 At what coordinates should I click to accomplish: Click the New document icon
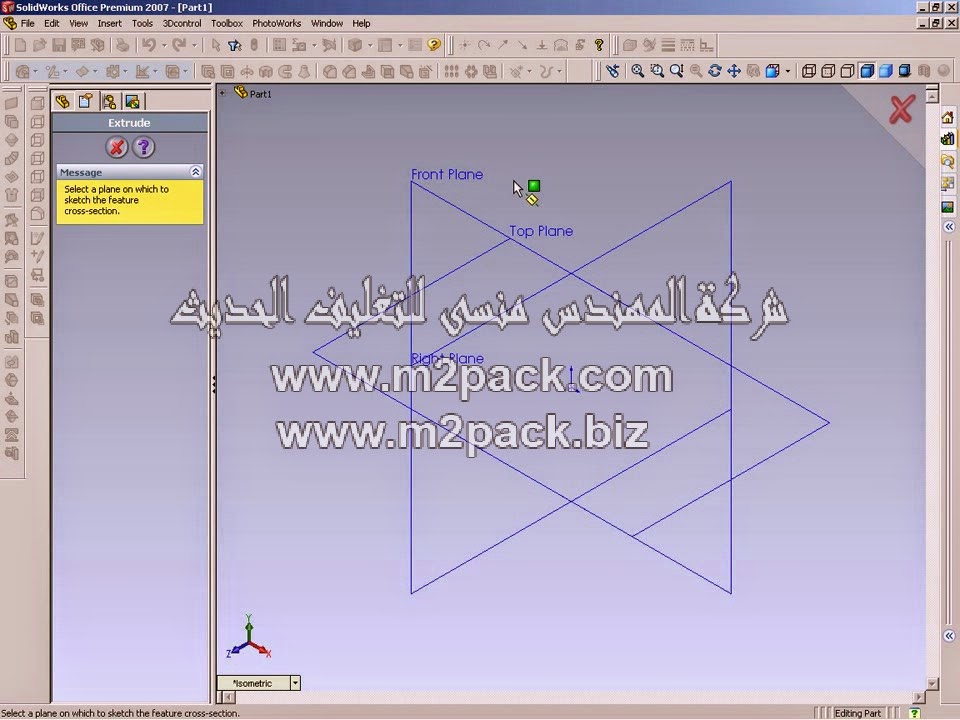(x=20, y=45)
